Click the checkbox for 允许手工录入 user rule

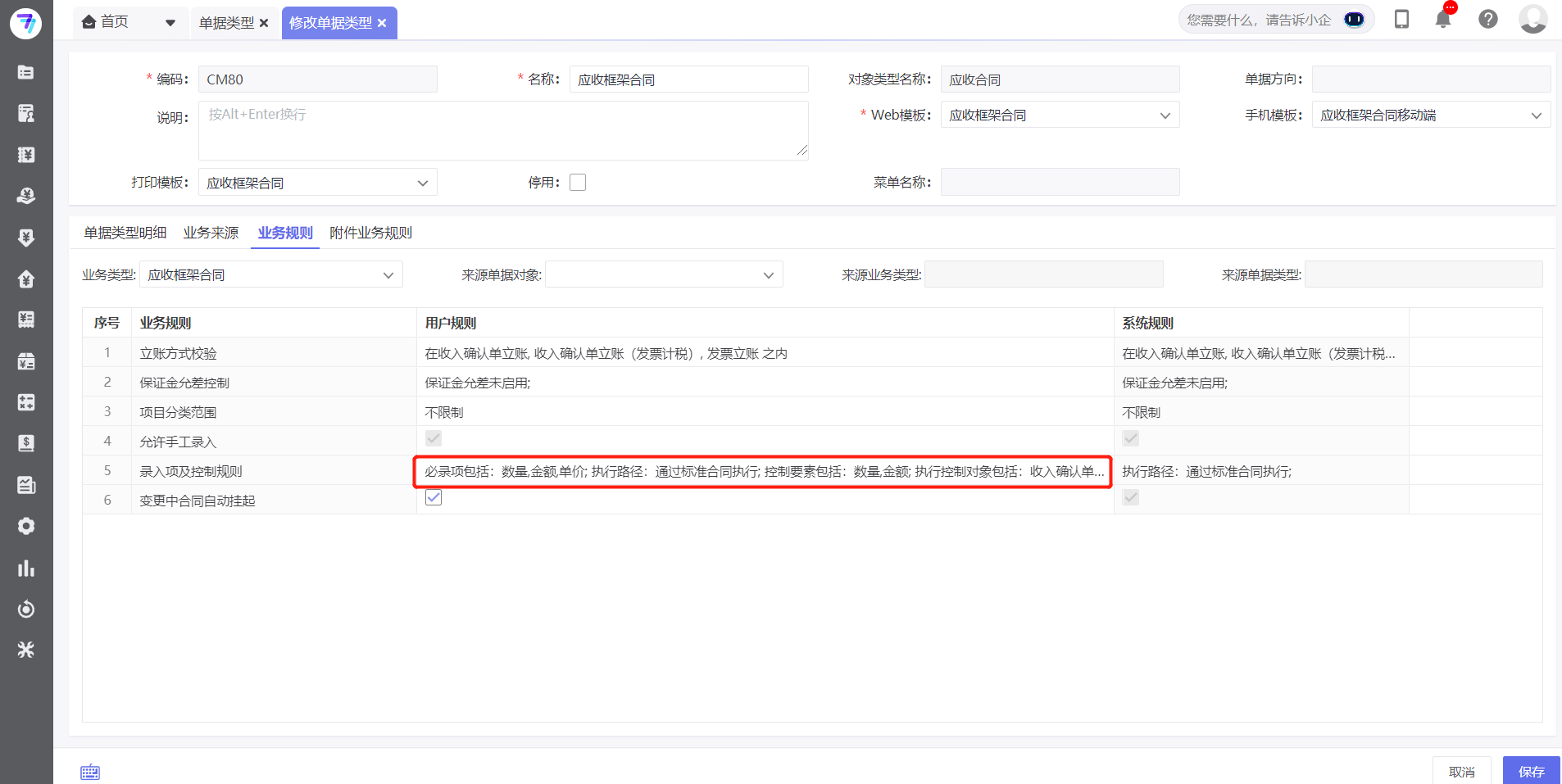click(x=433, y=438)
